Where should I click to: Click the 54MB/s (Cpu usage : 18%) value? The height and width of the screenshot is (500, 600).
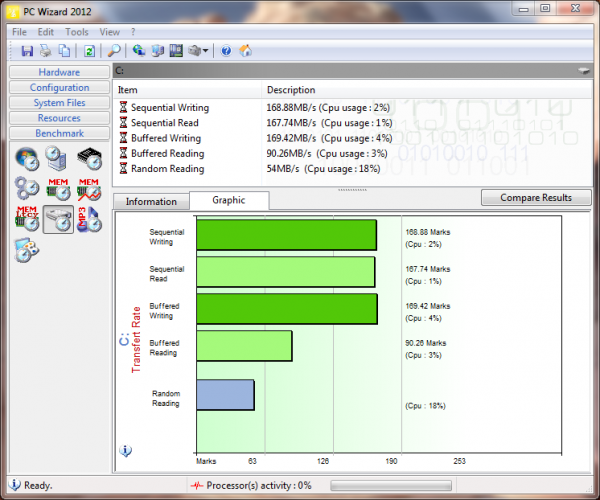[323, 169]
